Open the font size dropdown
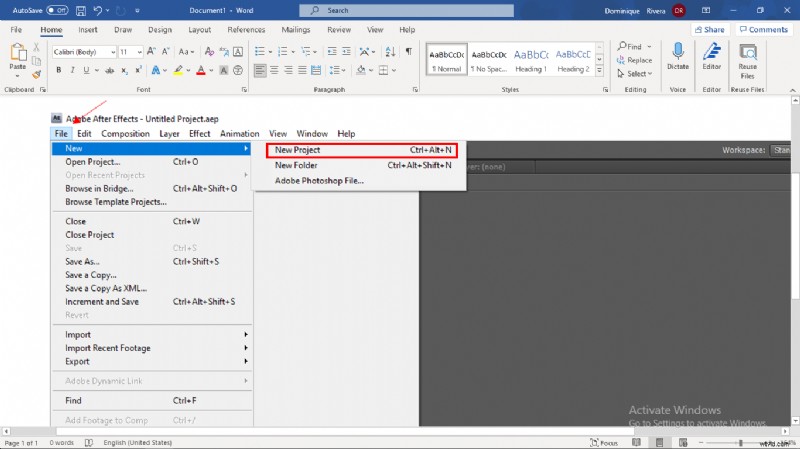Viewport: 800px width, 449px height. [x=131, y=51]
